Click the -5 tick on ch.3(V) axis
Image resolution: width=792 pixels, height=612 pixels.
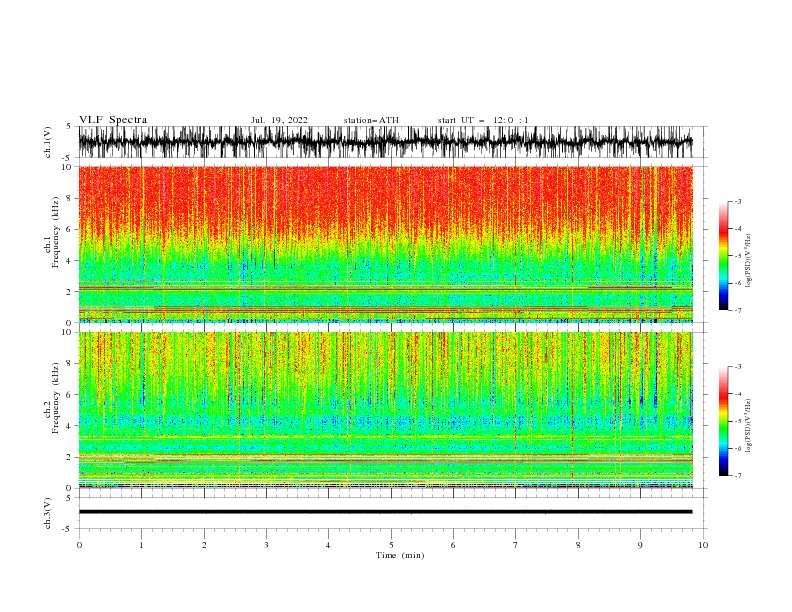pos(67,529)
